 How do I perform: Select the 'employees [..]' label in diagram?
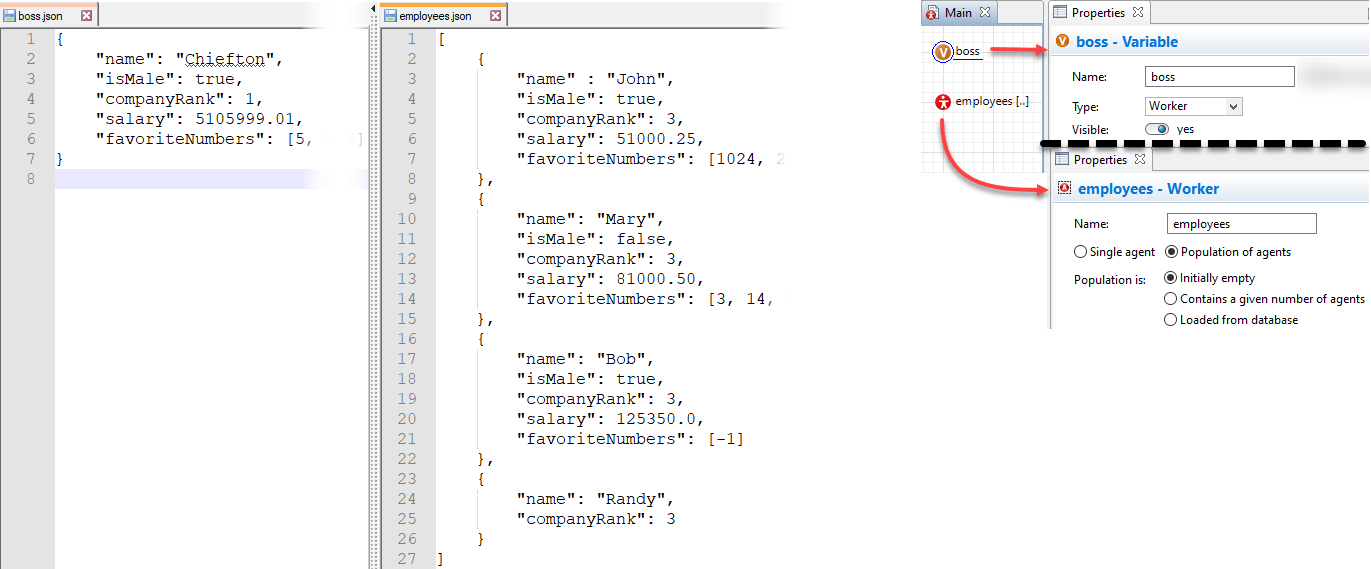coord(992,101)
